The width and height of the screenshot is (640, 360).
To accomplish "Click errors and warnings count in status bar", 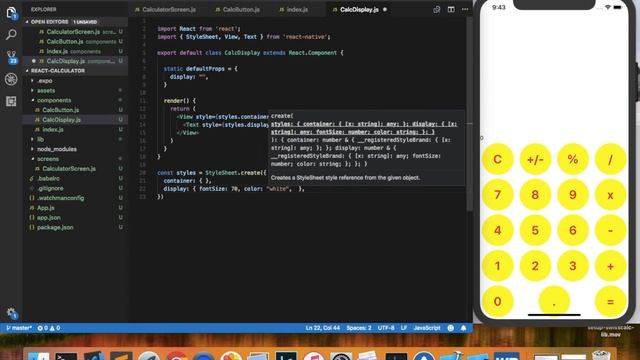I will click(49, 328).
